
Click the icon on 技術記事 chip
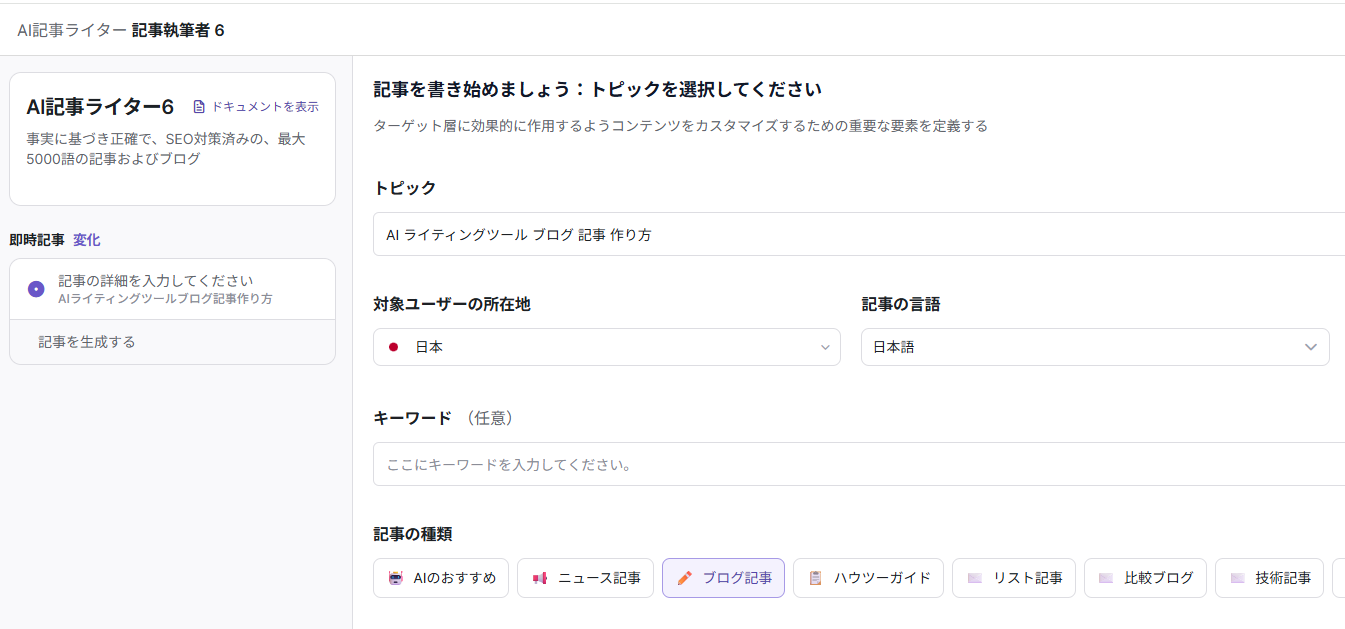click(x=1237, y=578)
